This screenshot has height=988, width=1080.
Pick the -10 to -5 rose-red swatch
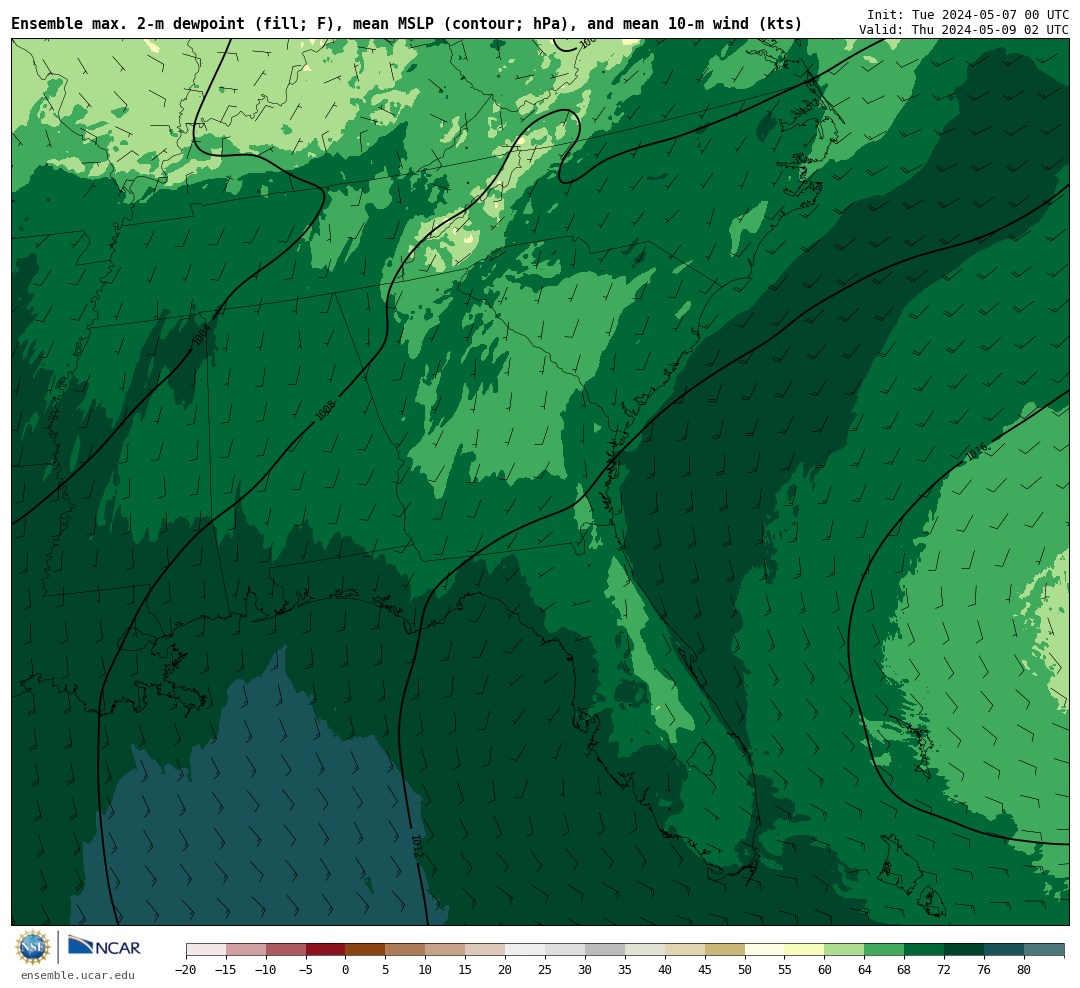pos(286,949)
